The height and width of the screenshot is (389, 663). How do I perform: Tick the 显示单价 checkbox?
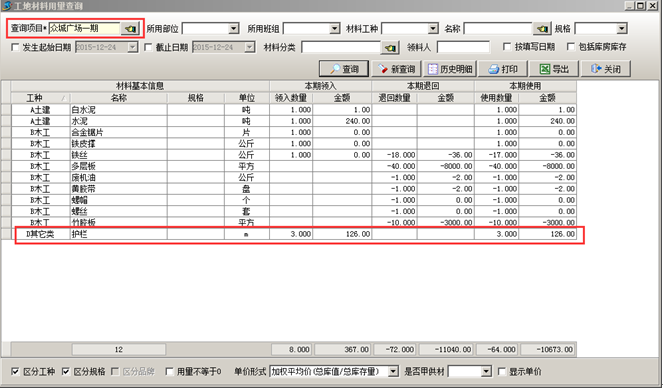pyautogui.click(x=502, y=372)
